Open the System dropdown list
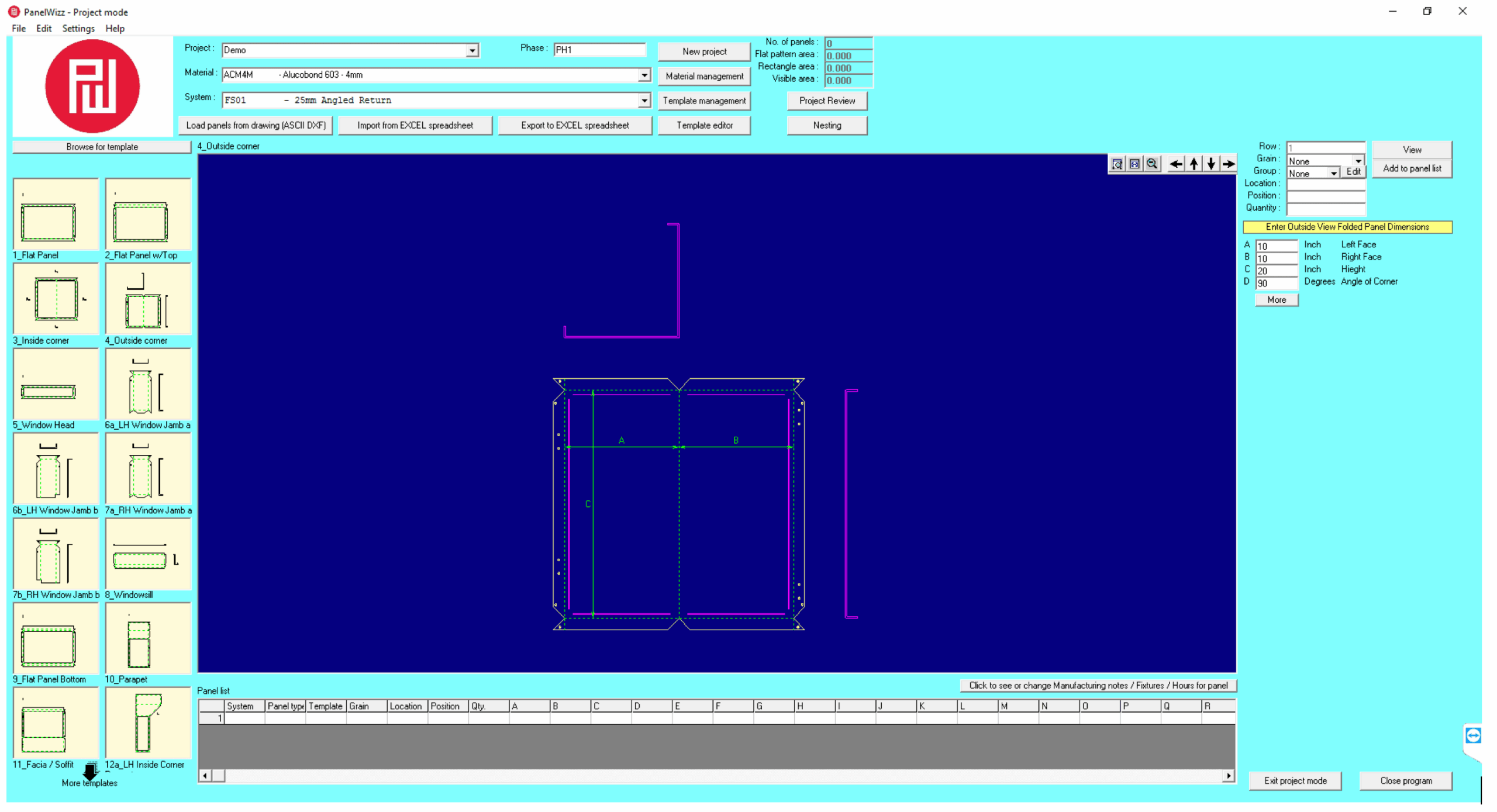 [644, 100]
